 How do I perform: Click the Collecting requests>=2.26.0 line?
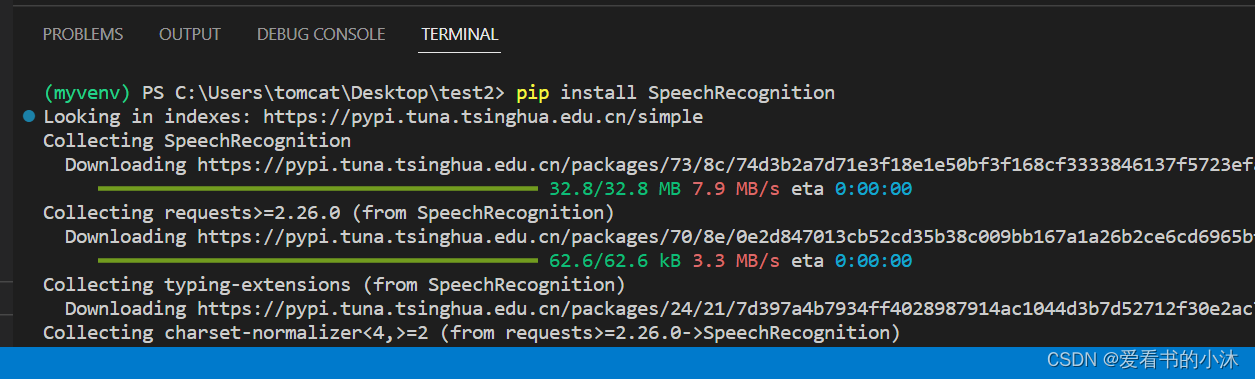pyautogui.click(x=328, y=213)
